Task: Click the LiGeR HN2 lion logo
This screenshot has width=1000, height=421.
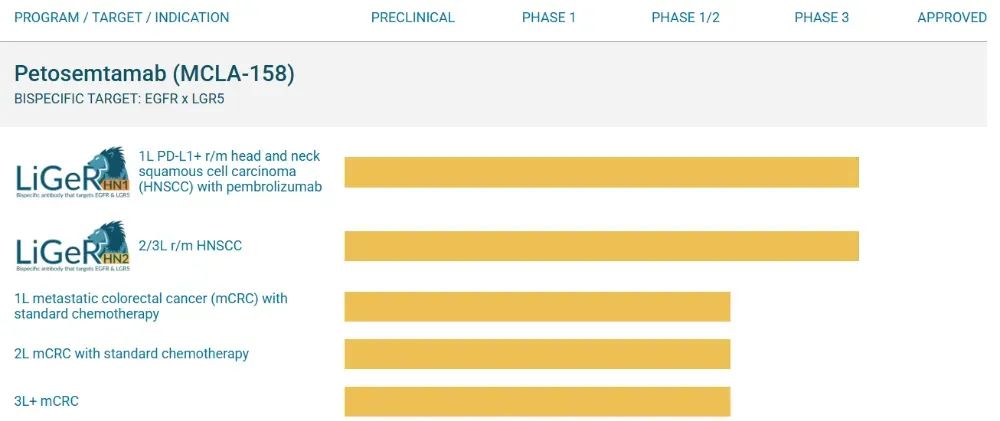Action: pyautogui.click(x=73, y=246)
